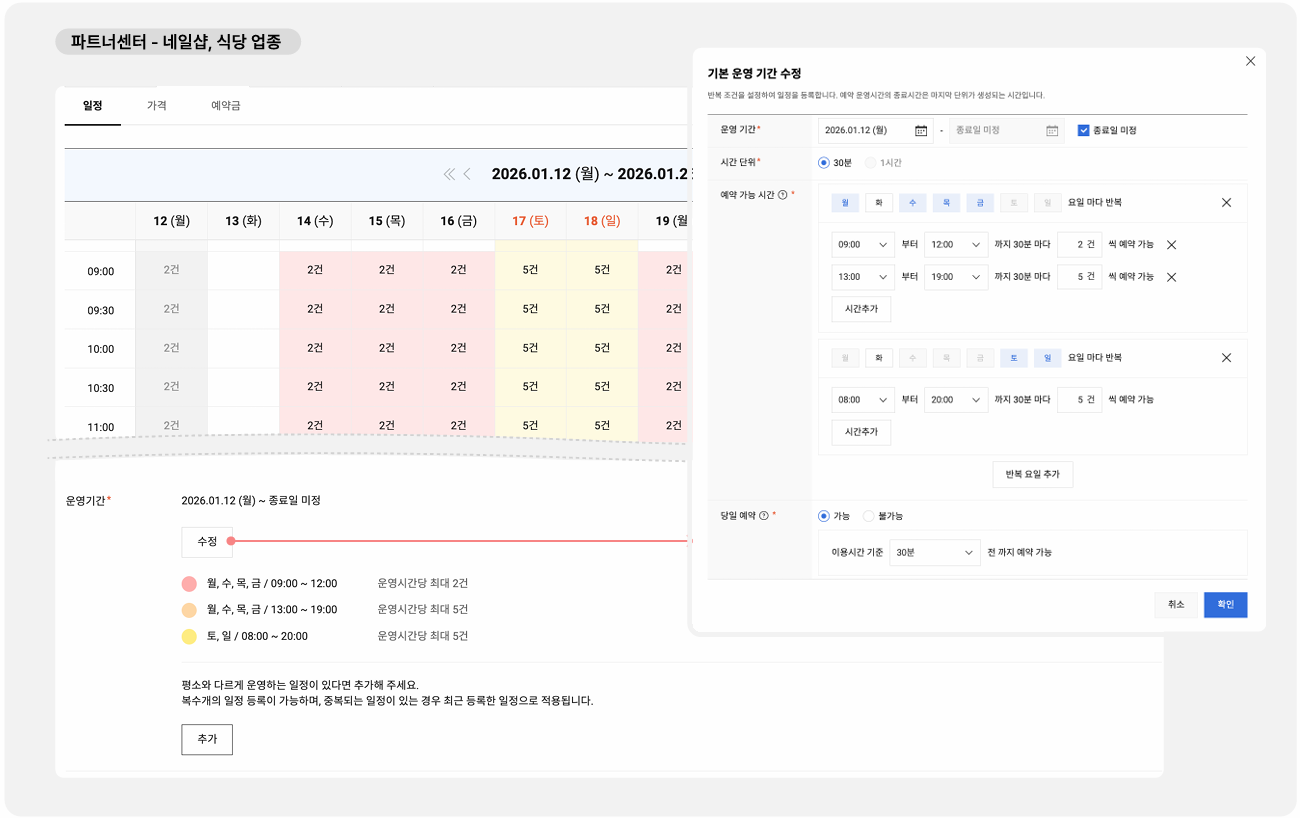1300x818 pixels.
Task: Remove the weekday repeat block with X
Action: (1226, 203)
